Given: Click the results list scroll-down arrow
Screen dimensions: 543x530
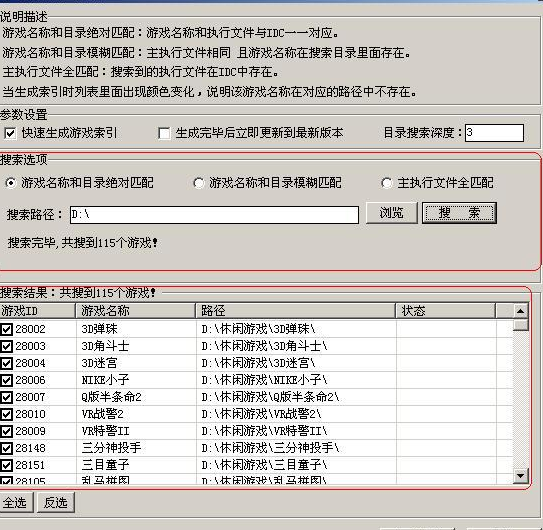Looking at the screenshot, I should click(520, 475).
